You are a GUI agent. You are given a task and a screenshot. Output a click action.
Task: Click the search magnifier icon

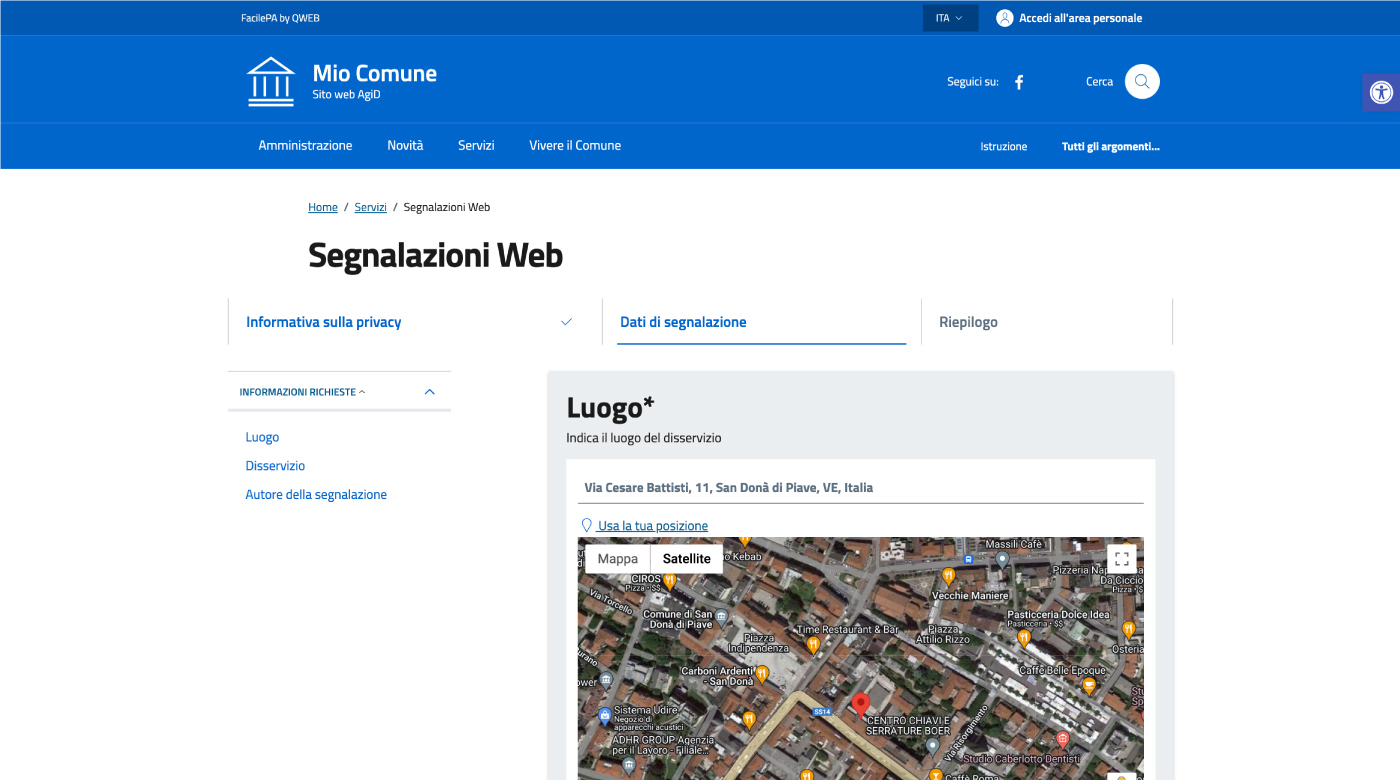click(1142, 82)
